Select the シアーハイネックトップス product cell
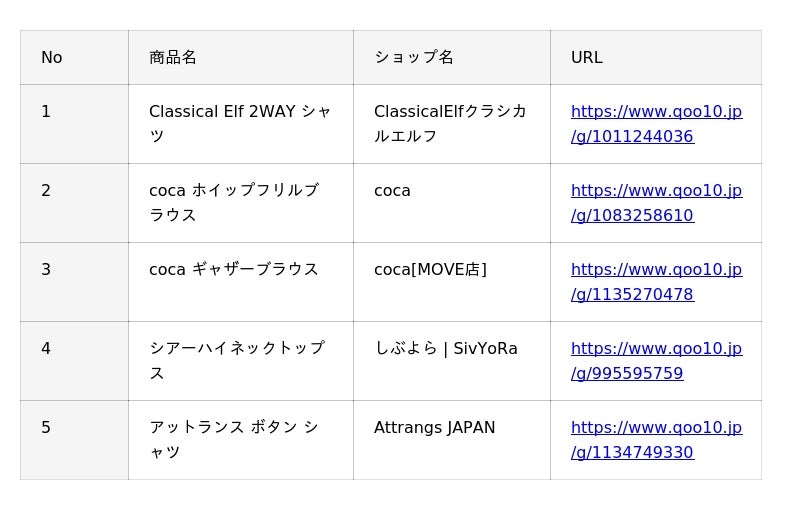This screenshot has height=510, width=800. [x=237, y=361]
